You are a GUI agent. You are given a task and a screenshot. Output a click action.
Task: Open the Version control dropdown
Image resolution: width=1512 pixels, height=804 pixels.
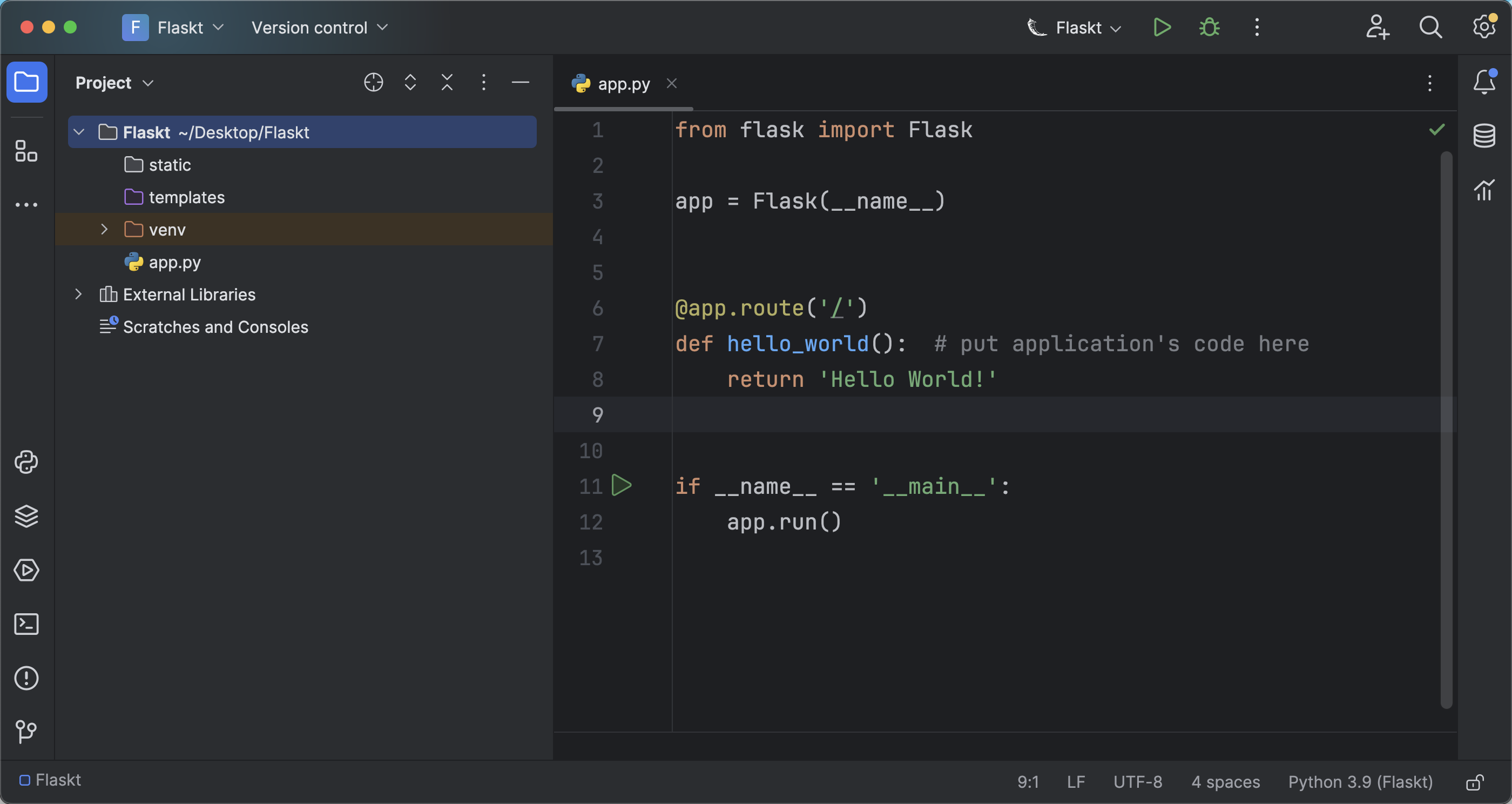[x=320, y=27]
